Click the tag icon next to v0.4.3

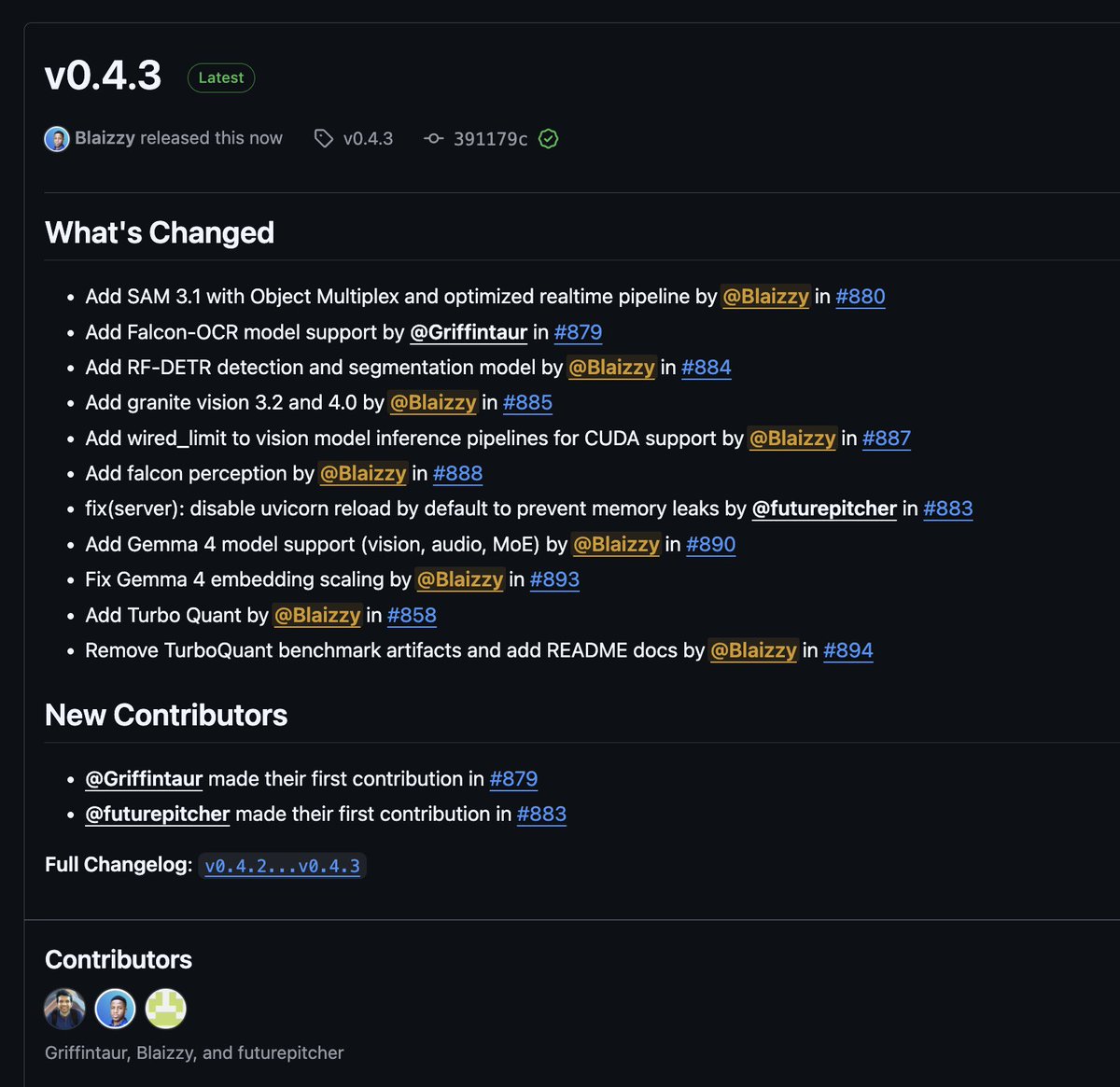point(323,137)
